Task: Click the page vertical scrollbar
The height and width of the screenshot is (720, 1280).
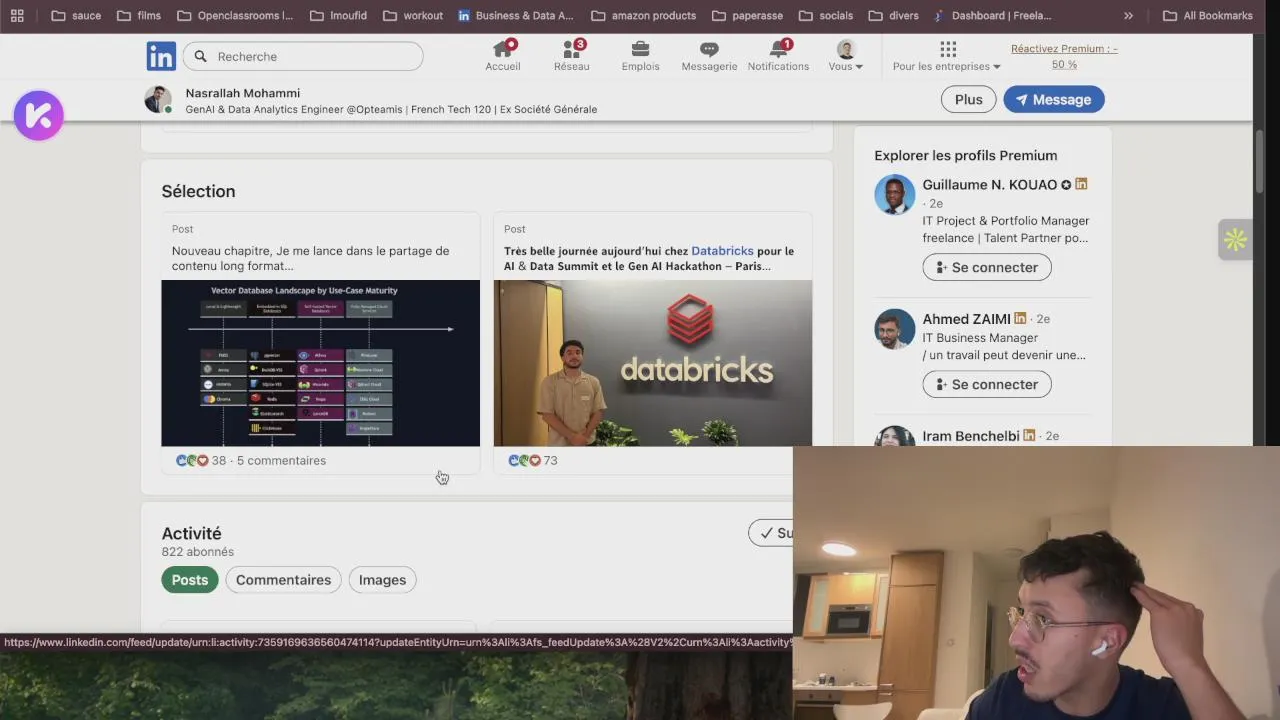Action: click(1259, 160)
